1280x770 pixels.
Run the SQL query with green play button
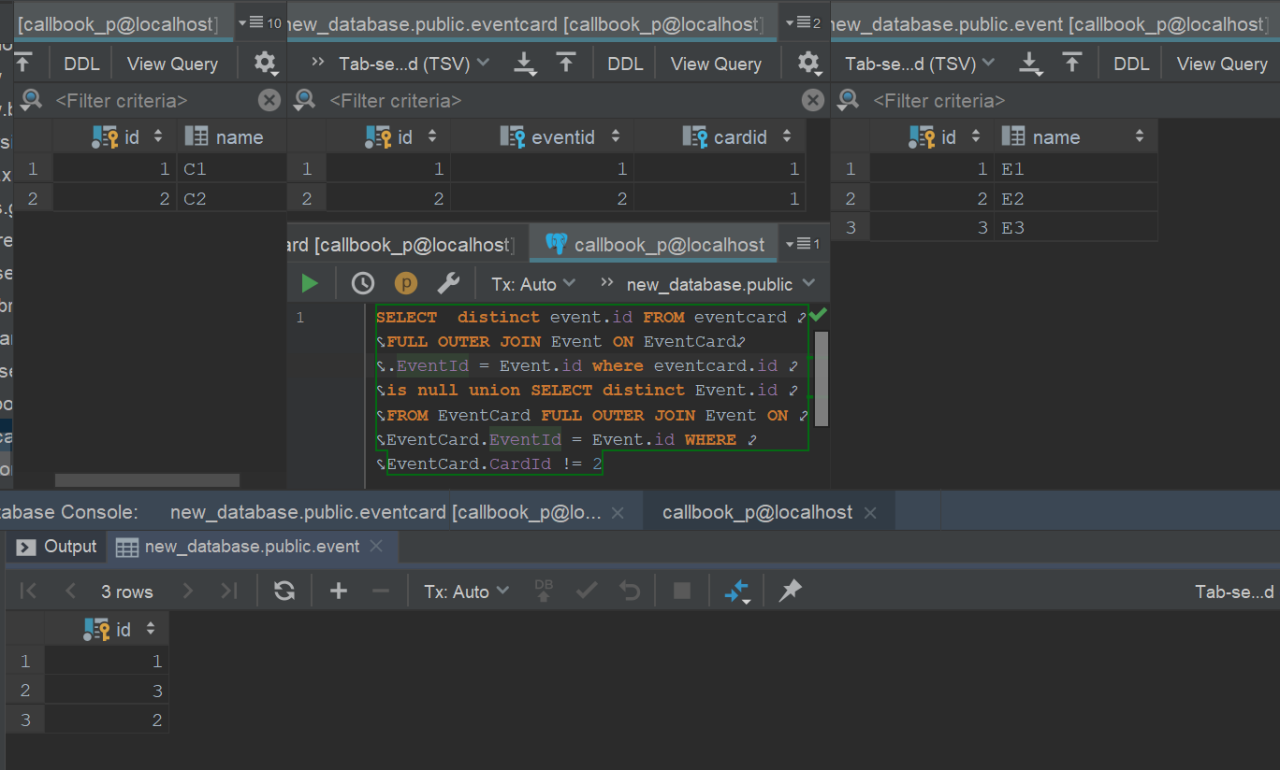(309, 284)
